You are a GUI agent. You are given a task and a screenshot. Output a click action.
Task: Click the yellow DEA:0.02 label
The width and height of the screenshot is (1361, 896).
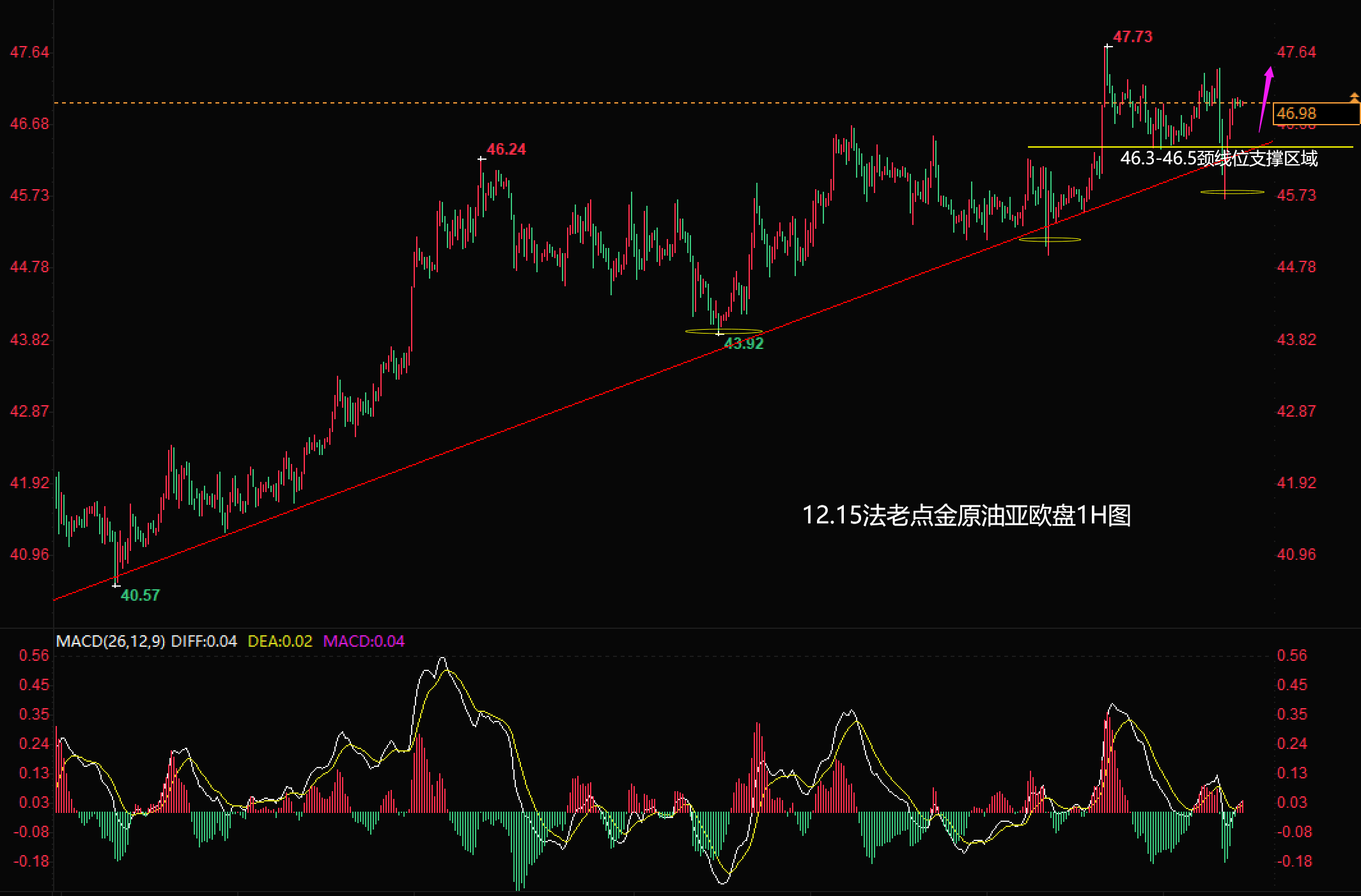(280, 641)
